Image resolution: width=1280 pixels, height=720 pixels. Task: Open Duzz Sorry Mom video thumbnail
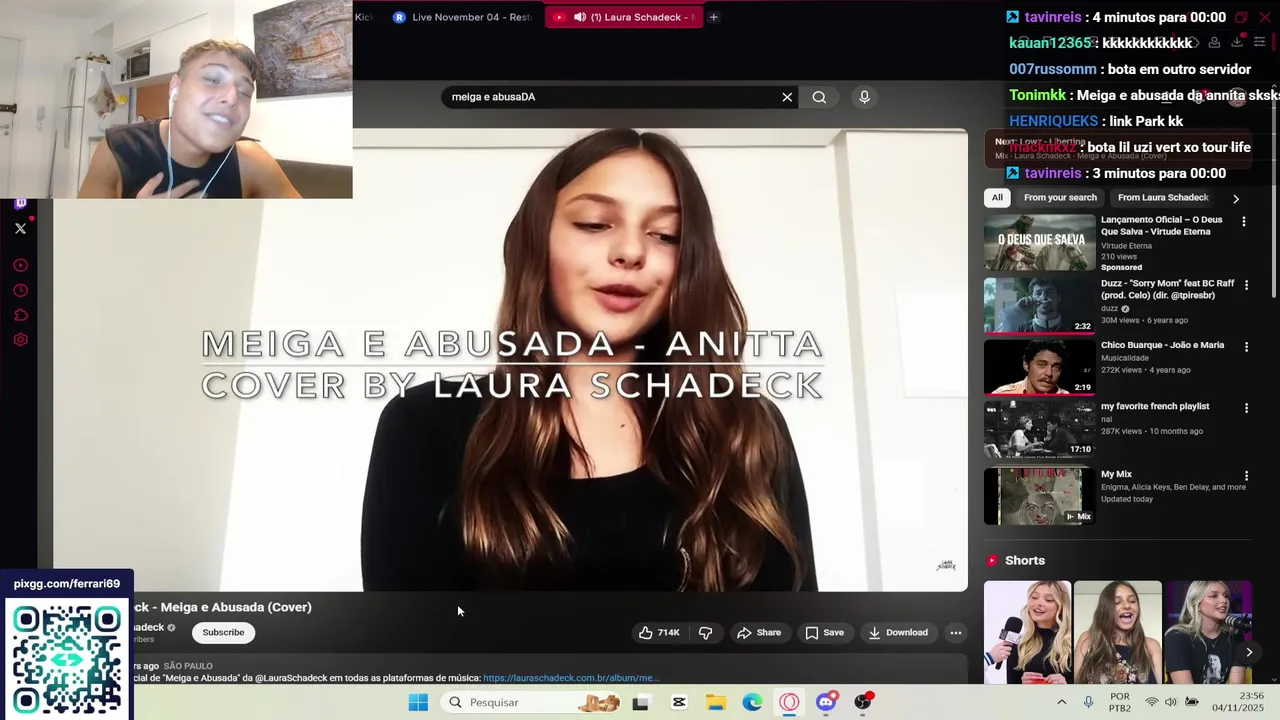click(x=1040, y=305)
